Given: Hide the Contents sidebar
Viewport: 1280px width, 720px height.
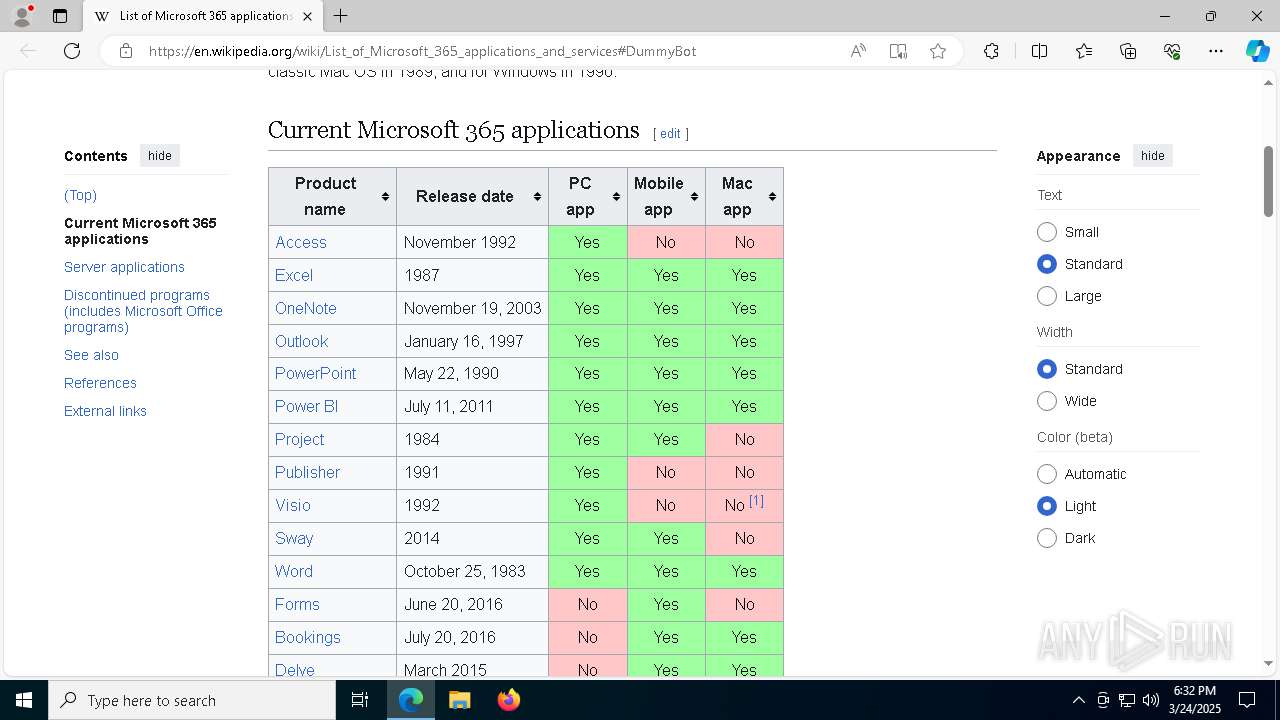Looking at the screenshot, I should [x=160, y=156].
